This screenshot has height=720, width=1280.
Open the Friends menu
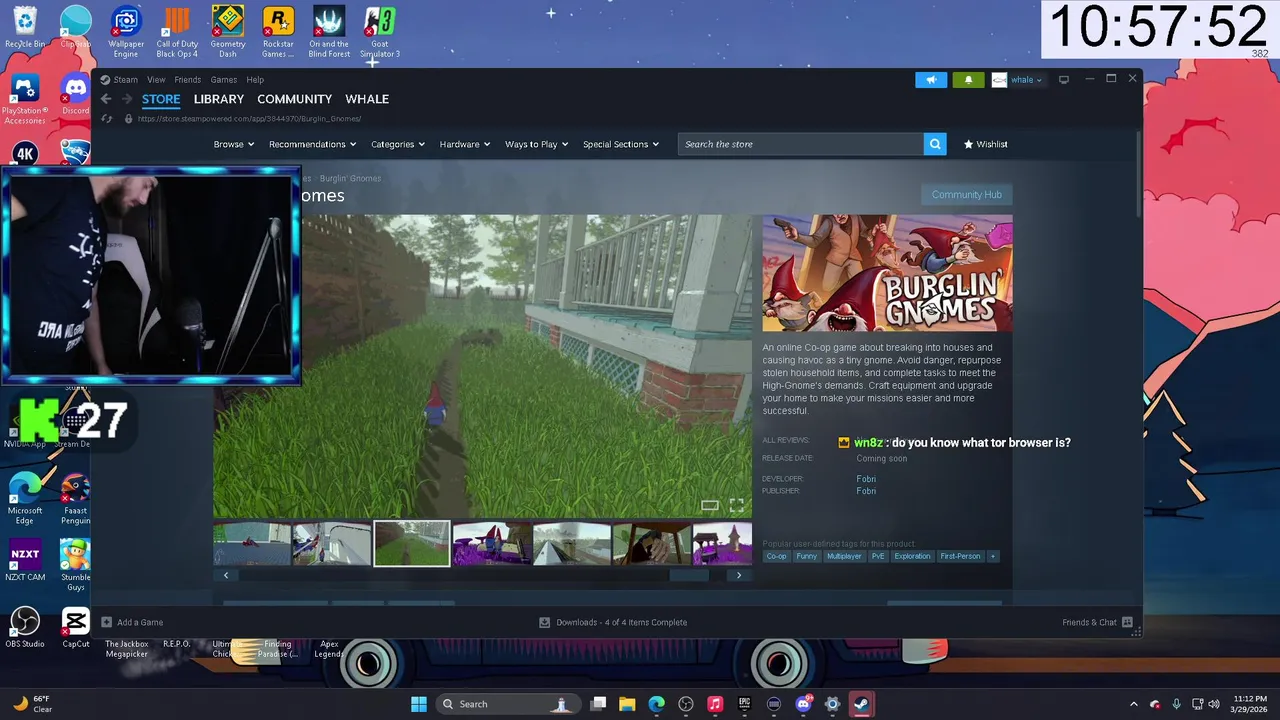(188, 80)
